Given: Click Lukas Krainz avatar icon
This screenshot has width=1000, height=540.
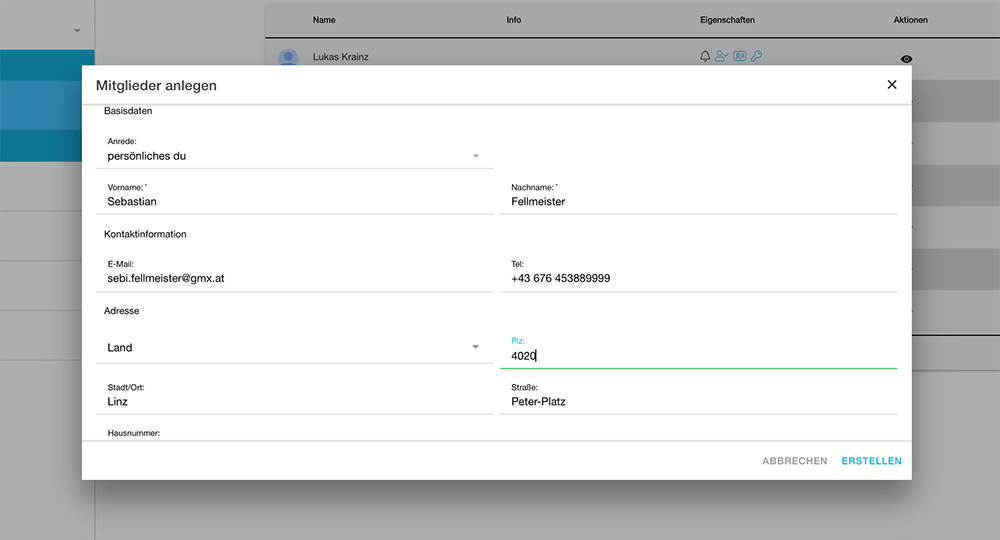Looking at the screenshot, I should pyautogui.click(x=288, y=57).
